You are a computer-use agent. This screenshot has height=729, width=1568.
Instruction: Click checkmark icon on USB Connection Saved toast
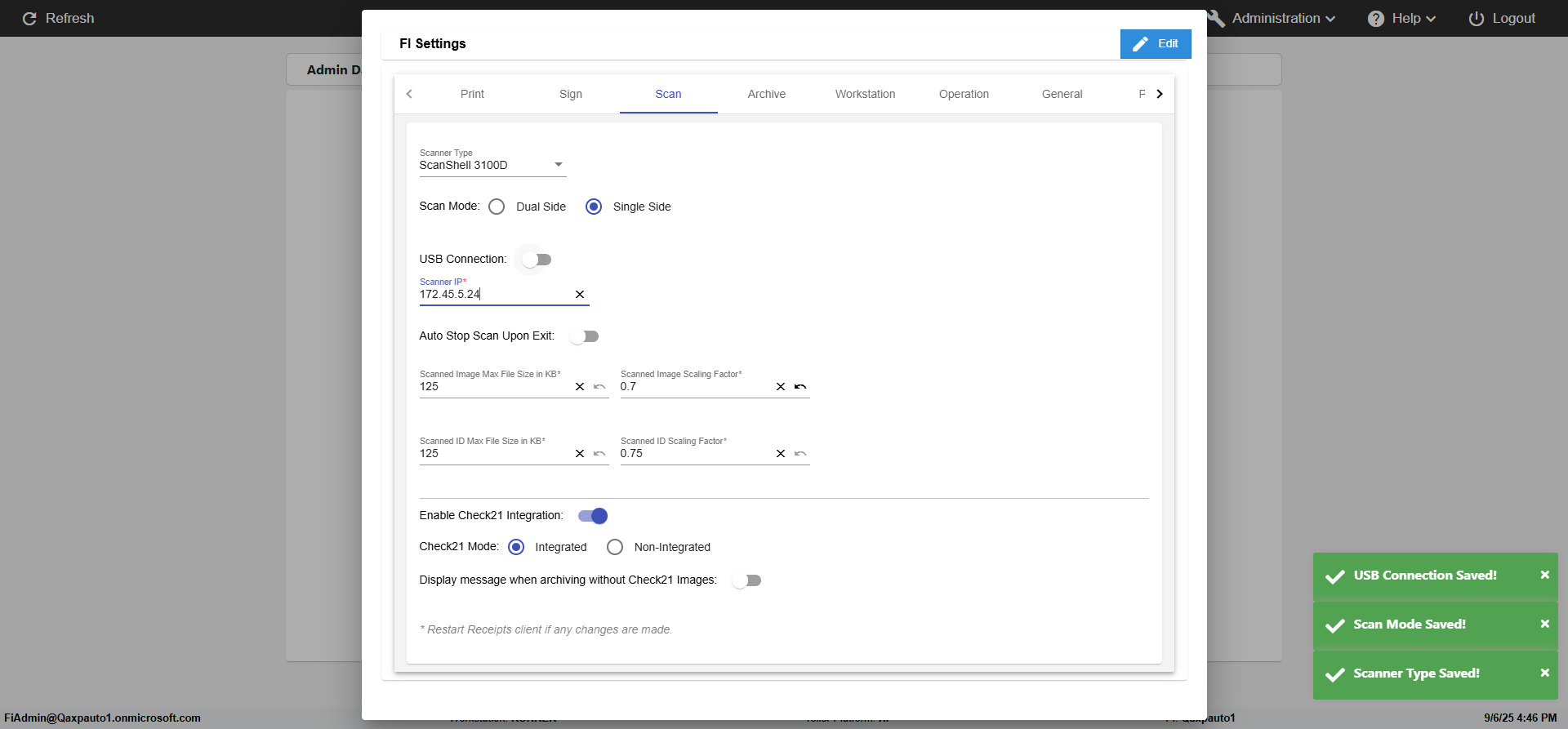click(1335, 576)
